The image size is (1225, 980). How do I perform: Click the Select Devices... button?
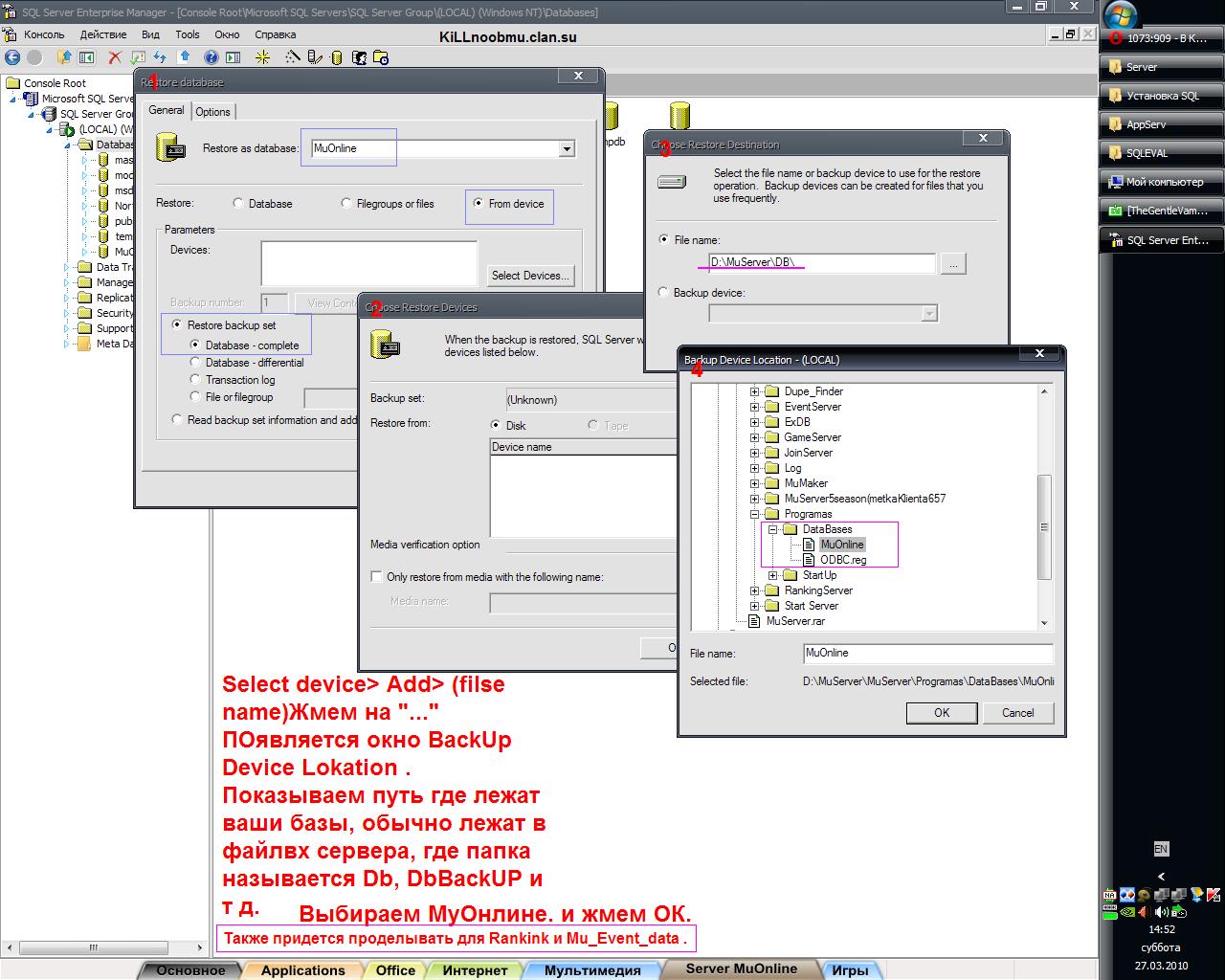[x=530, y=276]
